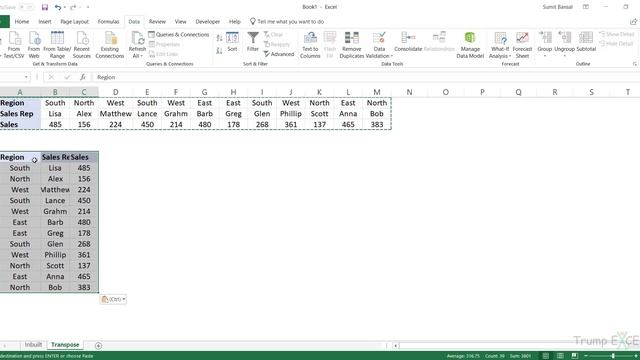
Task: Select column header D
Action: tap(116, 92)
